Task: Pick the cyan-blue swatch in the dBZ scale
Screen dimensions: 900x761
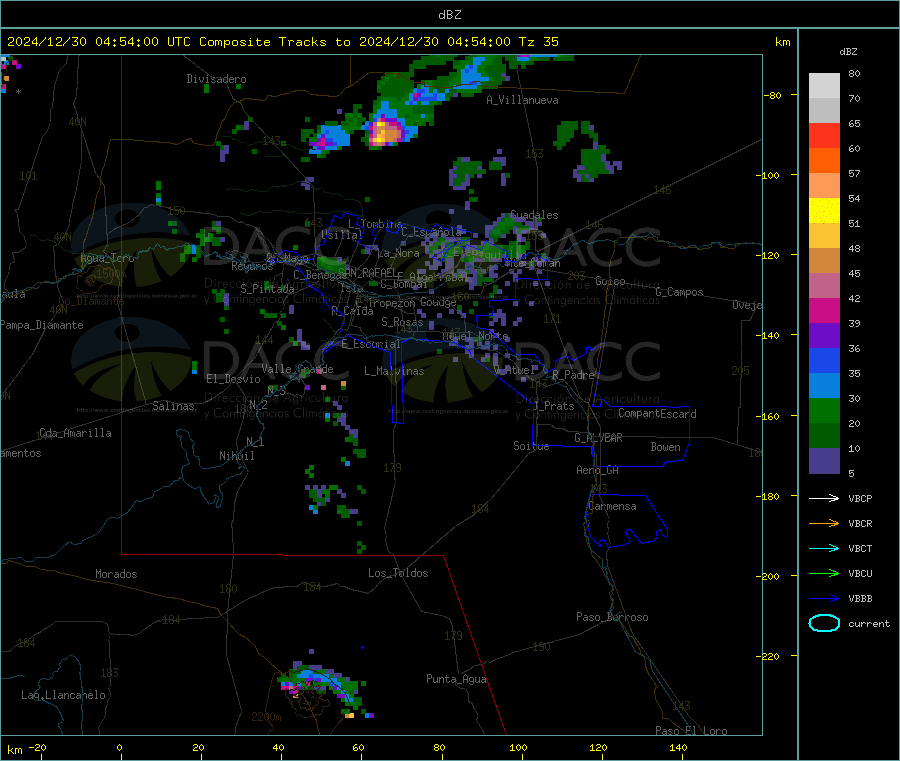Action: pos(824,386)
